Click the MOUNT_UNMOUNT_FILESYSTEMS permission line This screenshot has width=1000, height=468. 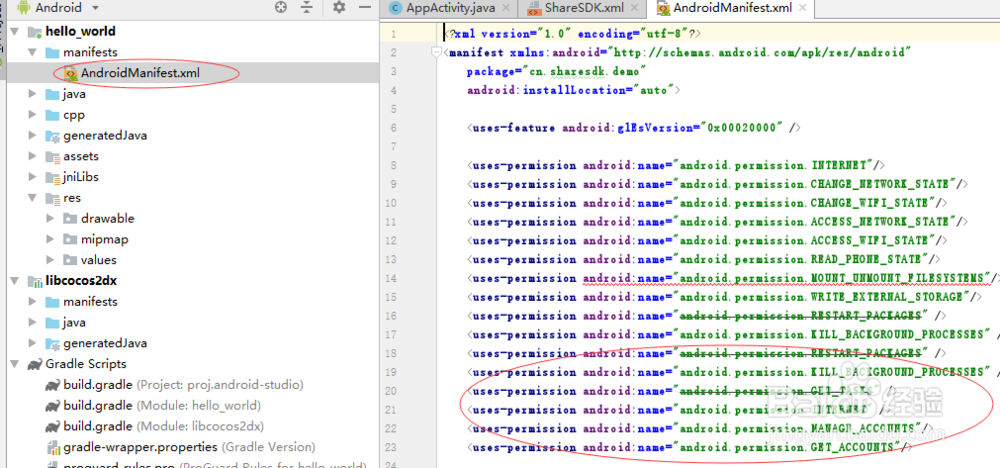733,278
